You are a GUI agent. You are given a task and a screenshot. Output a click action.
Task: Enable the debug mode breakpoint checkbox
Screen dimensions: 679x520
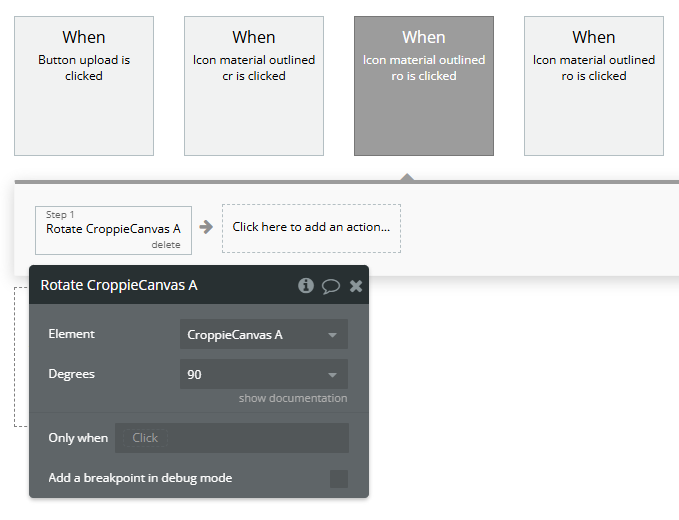click(339, 479)
